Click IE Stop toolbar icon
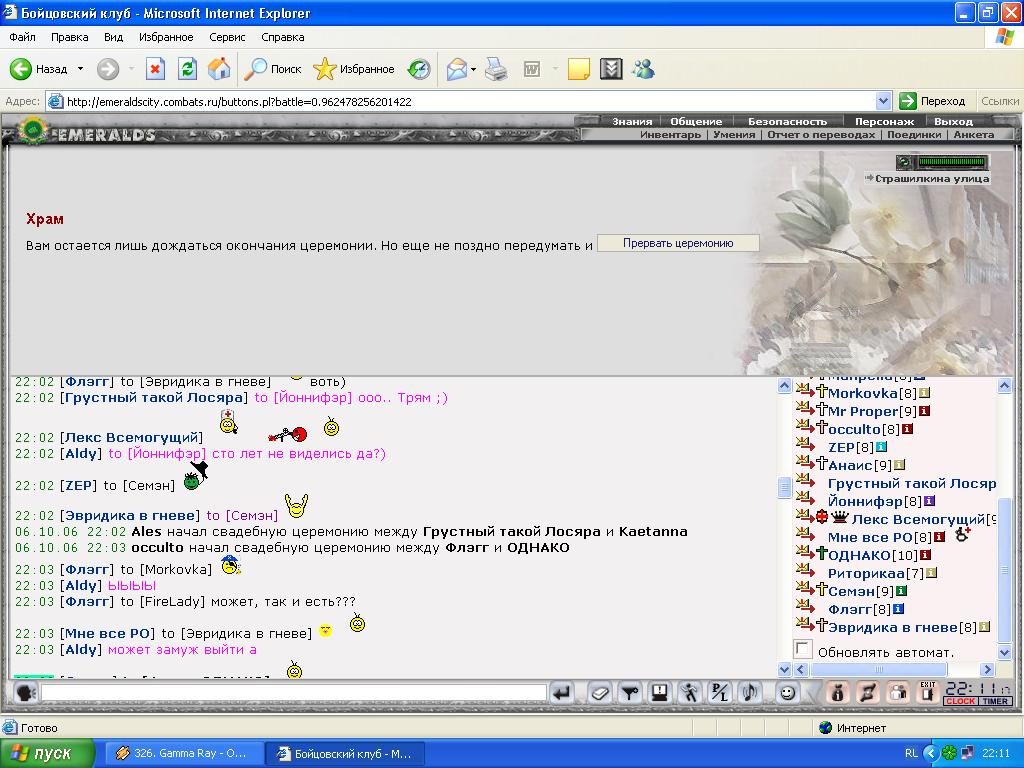Image resolution: width=1024 pixels, height=768 pixels. (155, 69)
